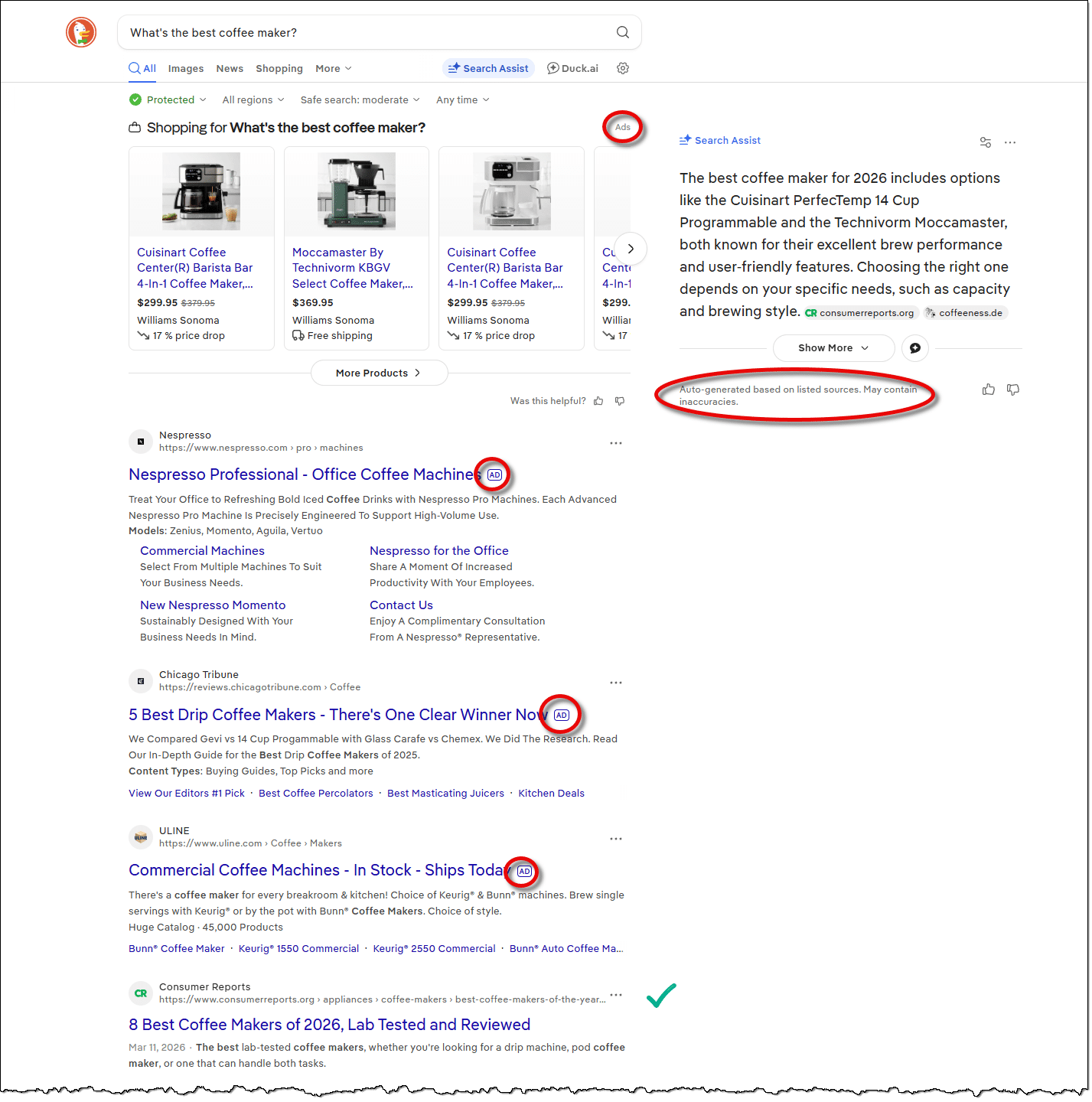Screen dimensions: 1092x1102
Task: Open Search Assist settings sliders icon
Action: click(x=986, y=142)
